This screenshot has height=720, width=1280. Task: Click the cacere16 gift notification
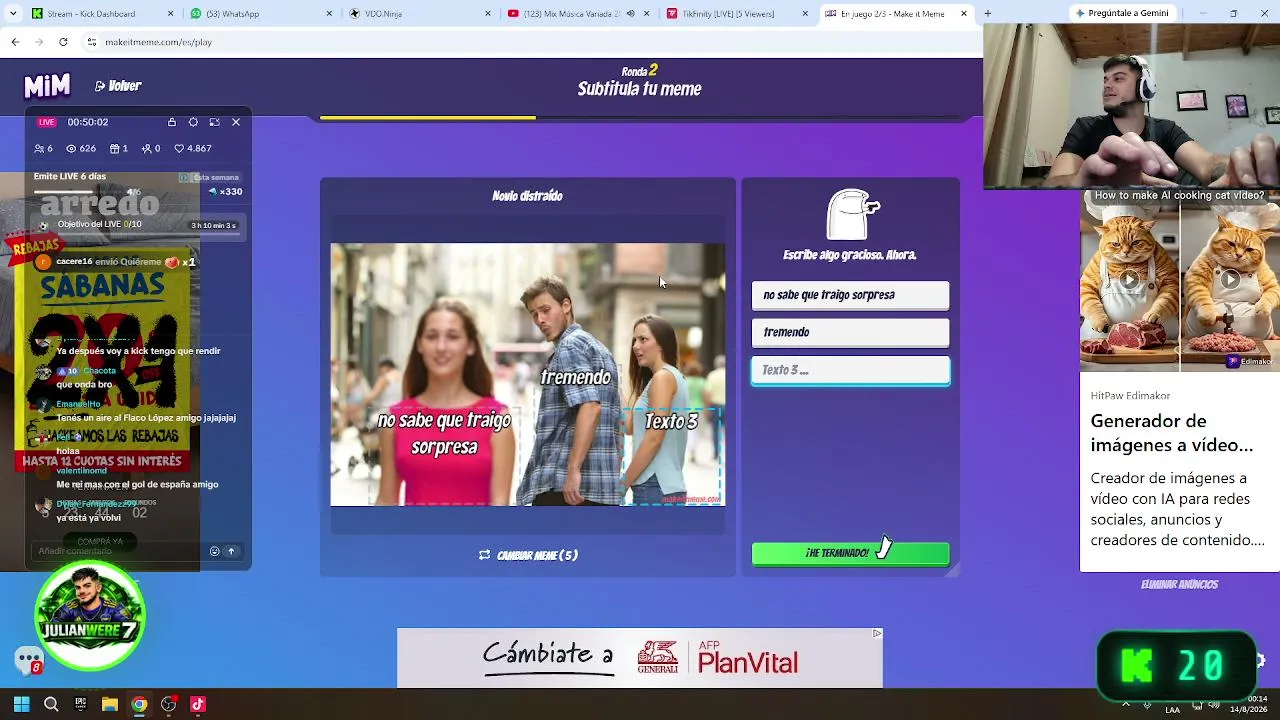pos(116,262)
